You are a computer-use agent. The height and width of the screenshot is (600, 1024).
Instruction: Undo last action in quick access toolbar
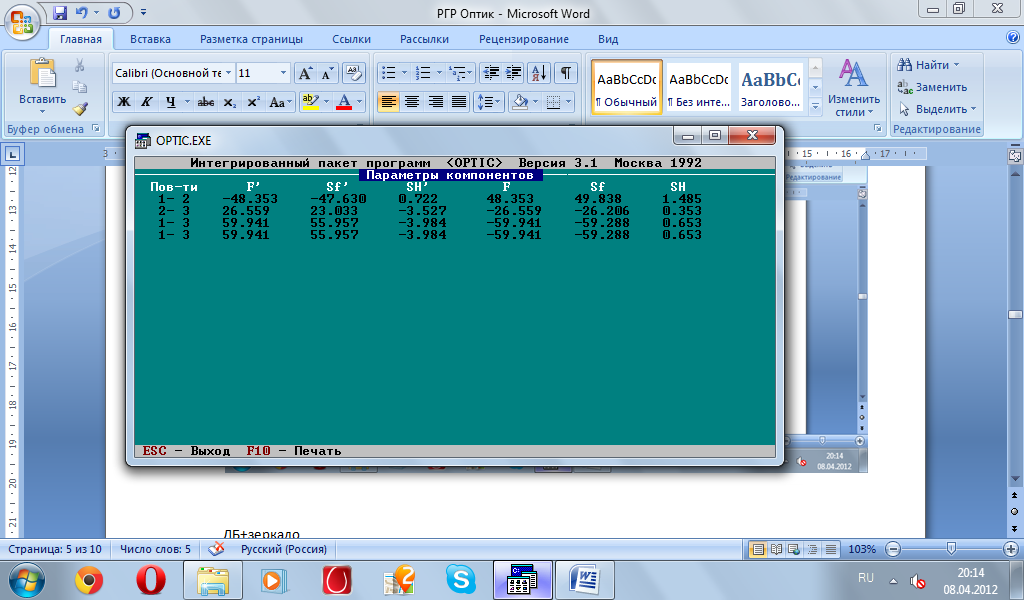pyautogui.click(x=82, y=12)
